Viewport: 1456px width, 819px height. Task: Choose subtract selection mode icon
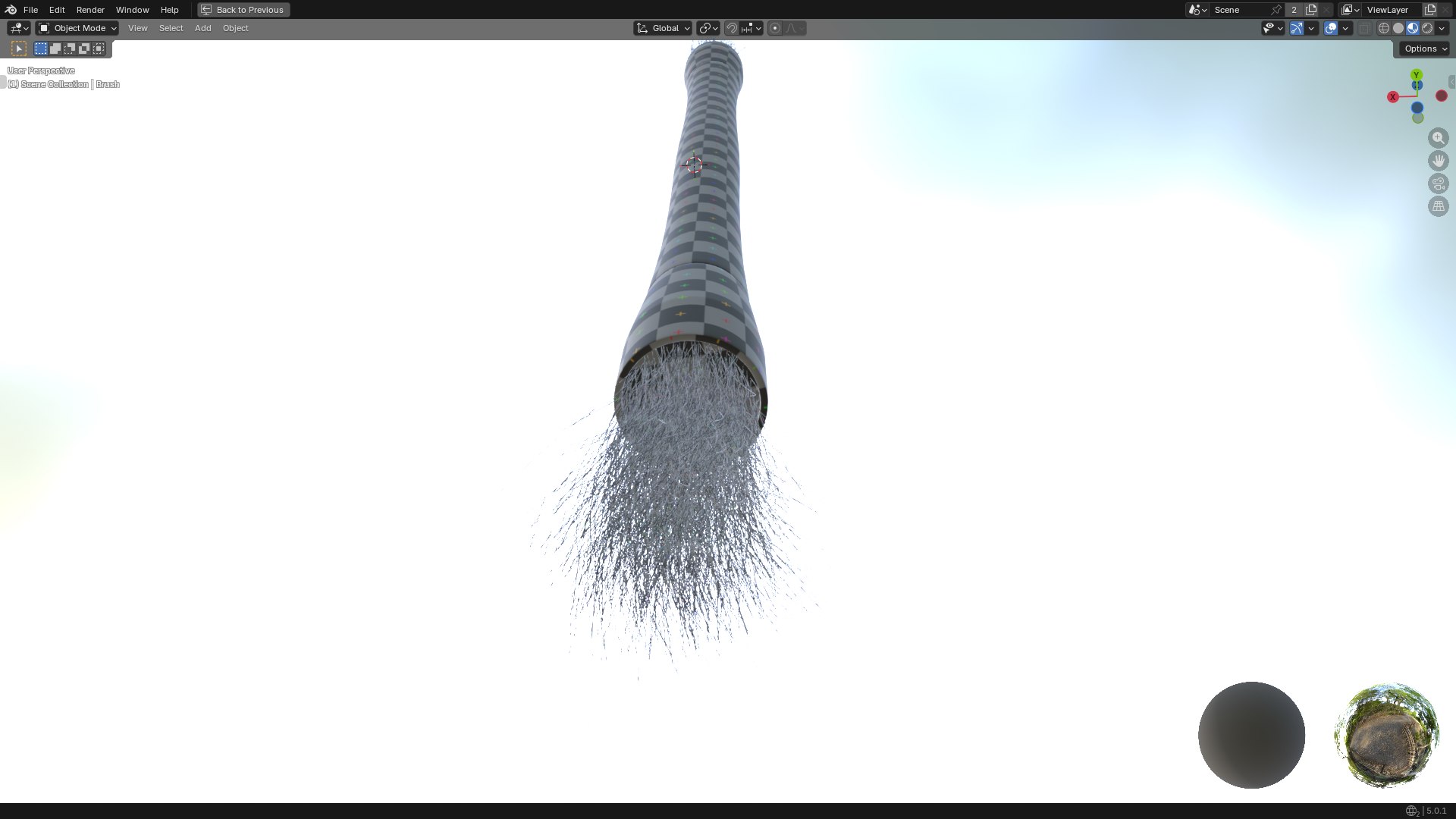click(x=70, y=49)
